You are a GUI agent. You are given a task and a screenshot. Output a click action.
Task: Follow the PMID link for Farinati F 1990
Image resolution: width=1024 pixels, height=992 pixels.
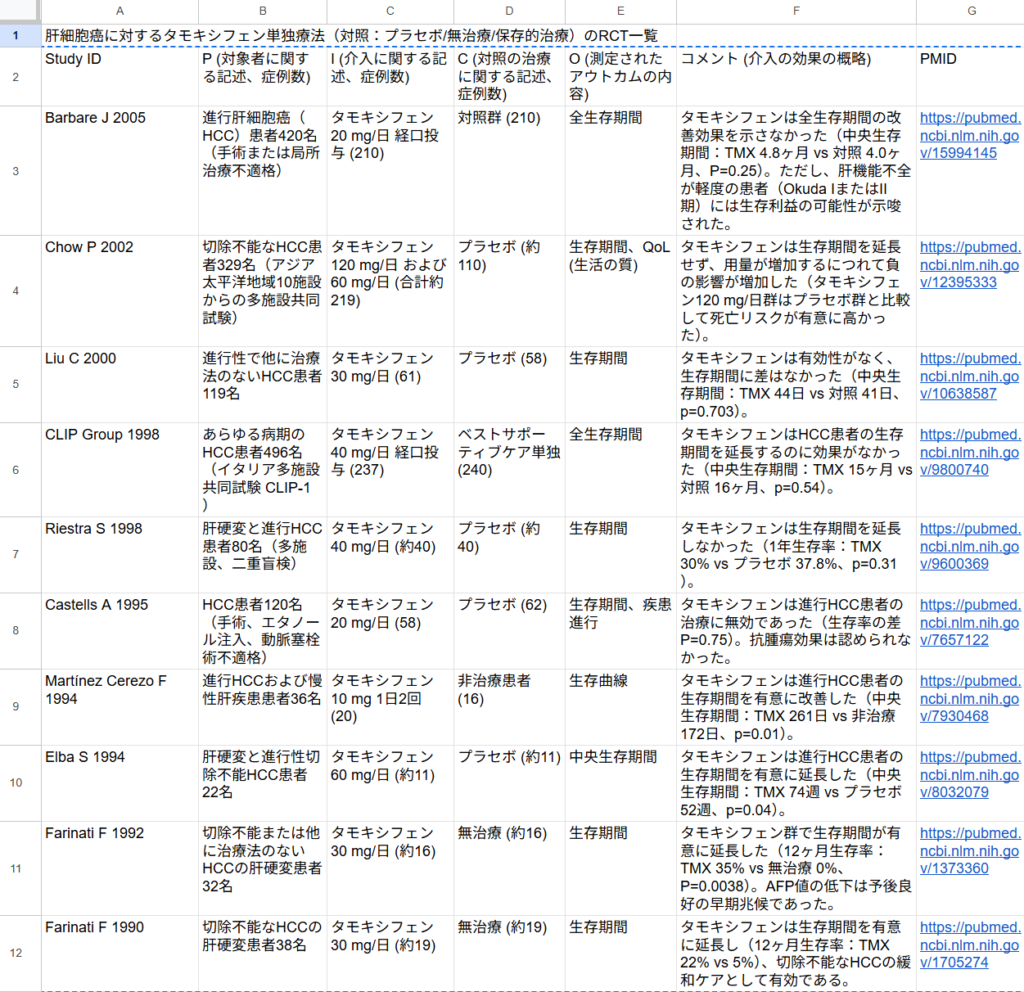[x=968, y=945]
